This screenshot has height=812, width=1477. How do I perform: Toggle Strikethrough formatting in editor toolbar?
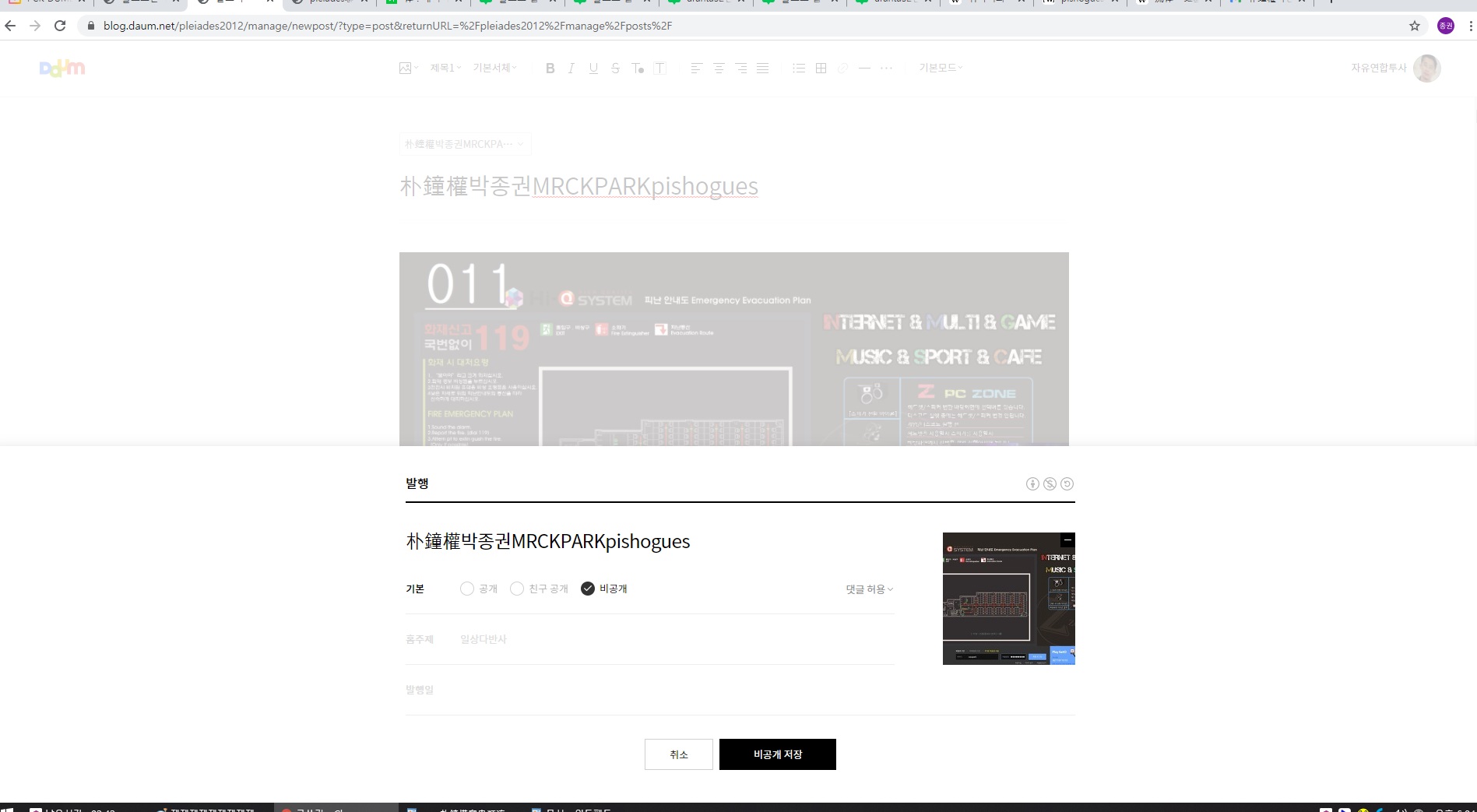pos(615,69)
